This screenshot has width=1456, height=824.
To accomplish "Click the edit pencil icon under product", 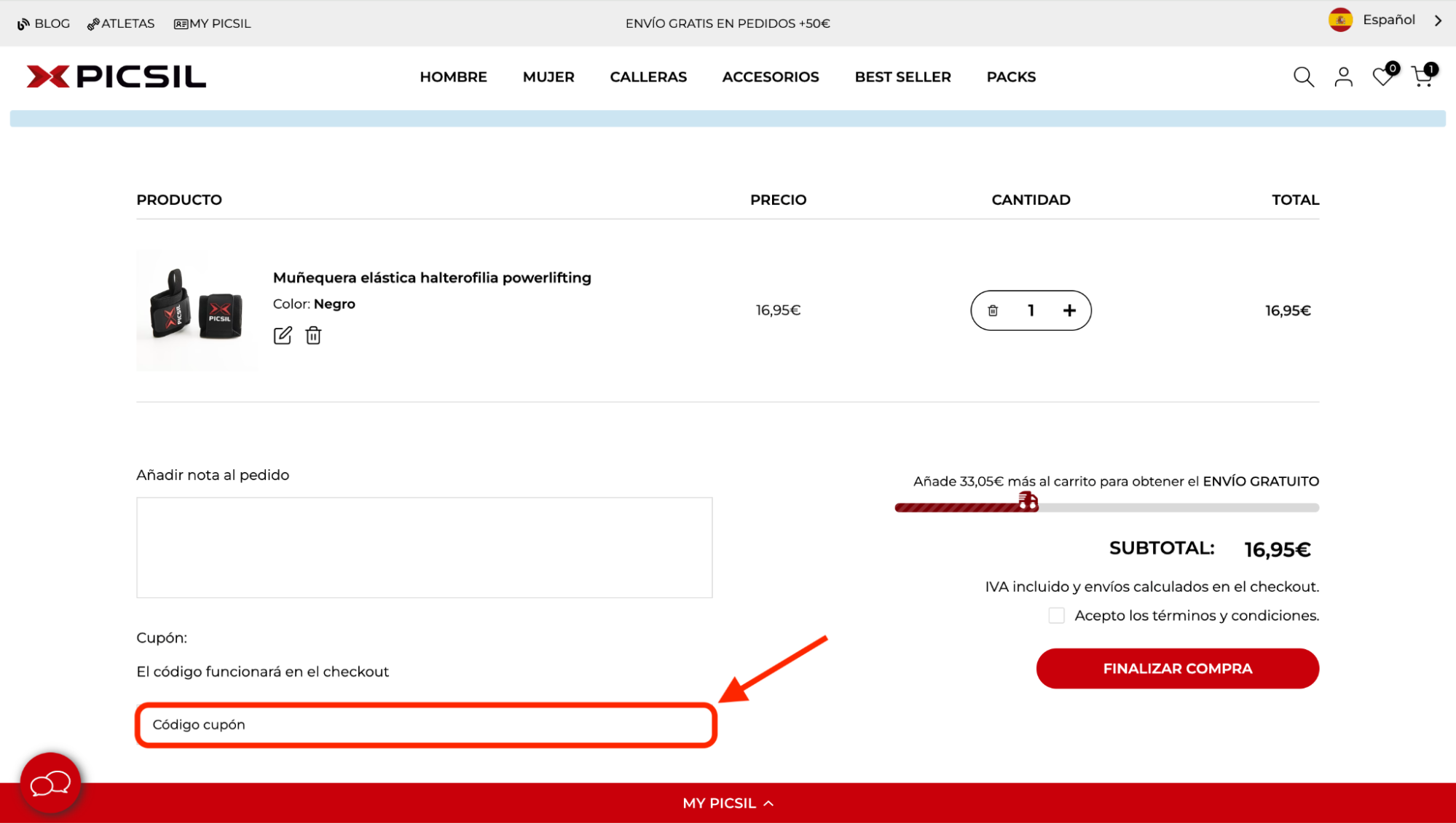I will [283, 335].
